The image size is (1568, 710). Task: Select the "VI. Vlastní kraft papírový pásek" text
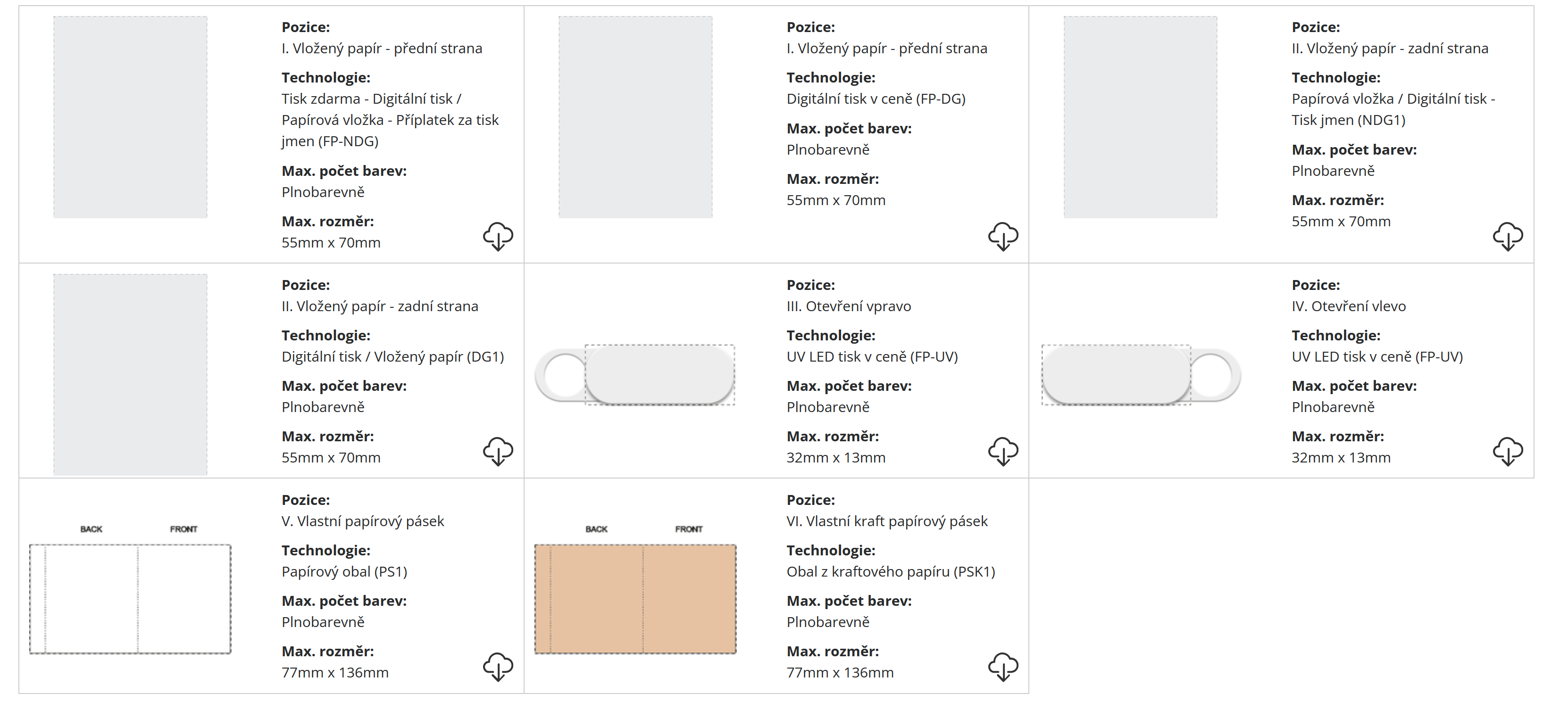tap(887, 521)
